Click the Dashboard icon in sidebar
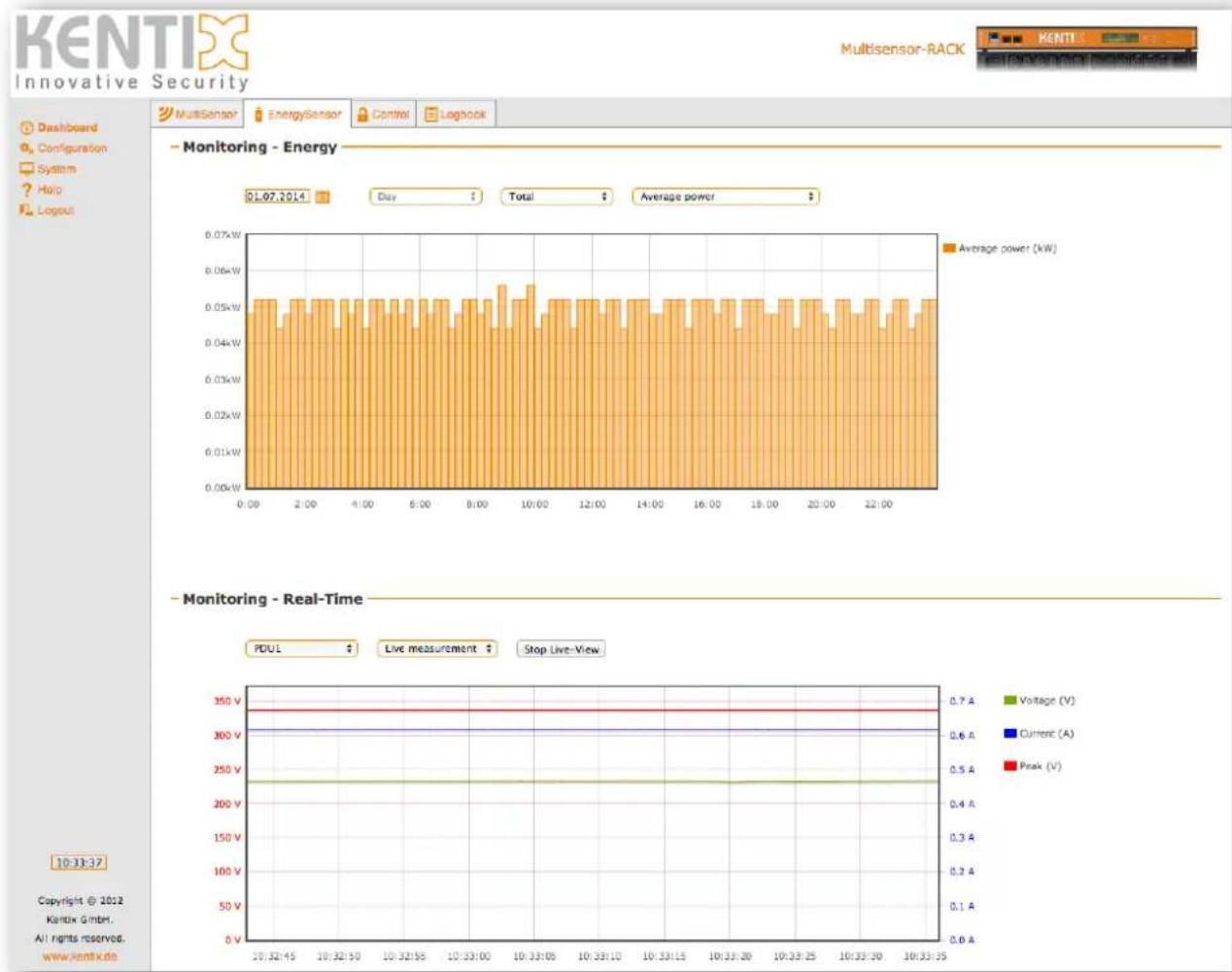Image resolution: width=1232 pixels, height=972 pixels. tap(26, 128)
